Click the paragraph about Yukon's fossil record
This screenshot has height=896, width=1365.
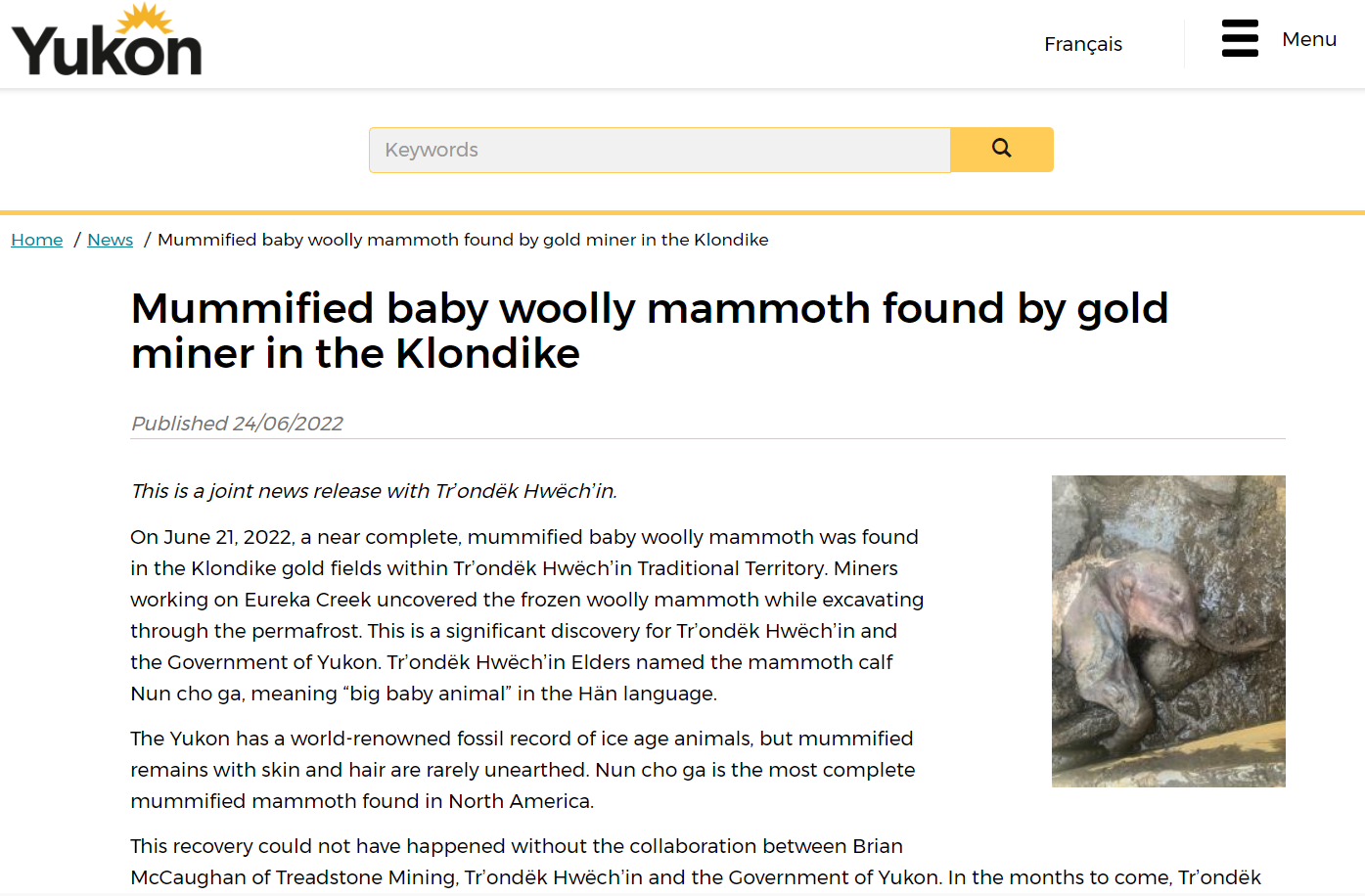click(x=523, y=770)
